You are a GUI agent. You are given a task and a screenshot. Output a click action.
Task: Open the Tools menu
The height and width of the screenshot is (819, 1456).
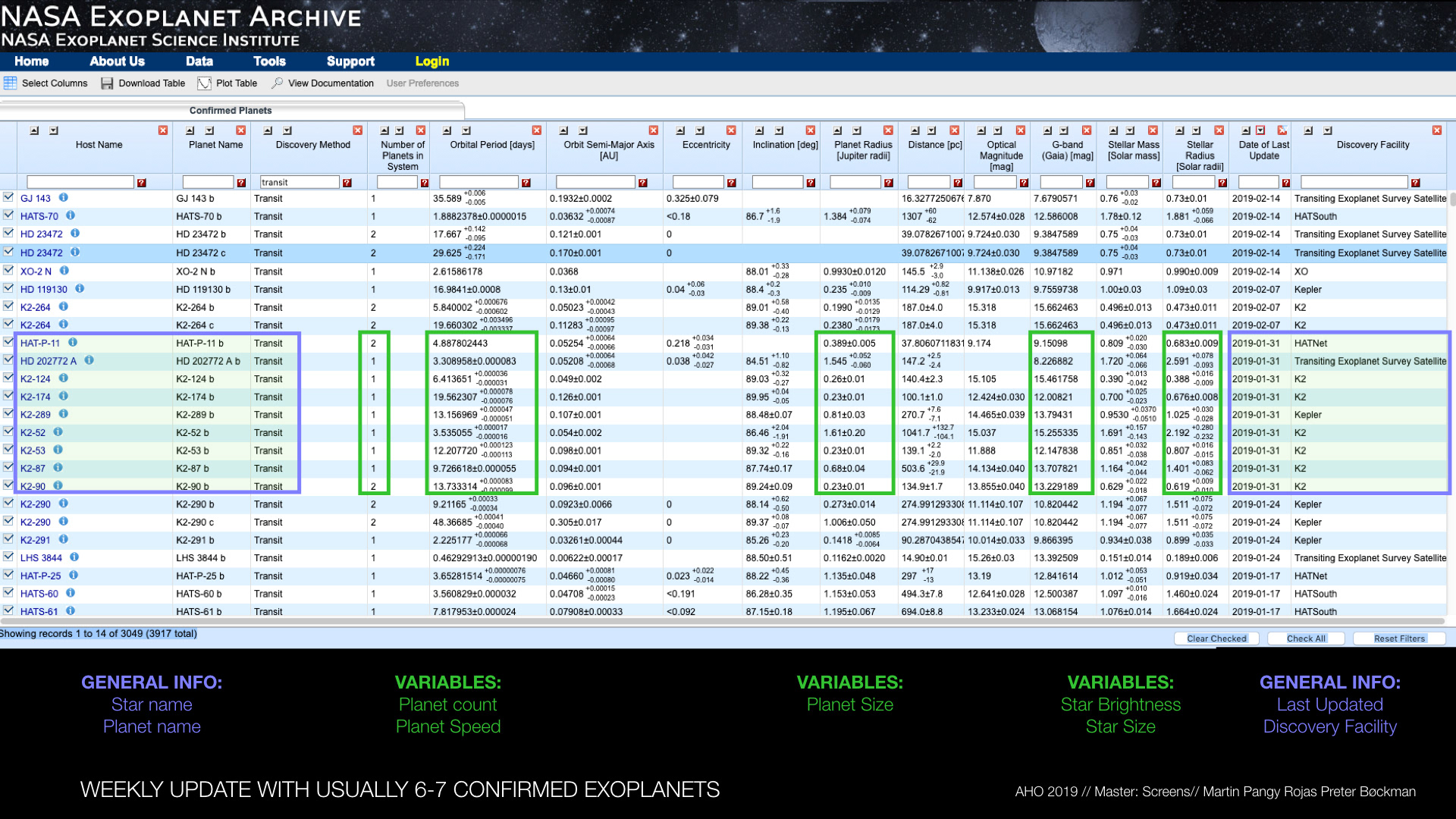click(x=269, y=61)
